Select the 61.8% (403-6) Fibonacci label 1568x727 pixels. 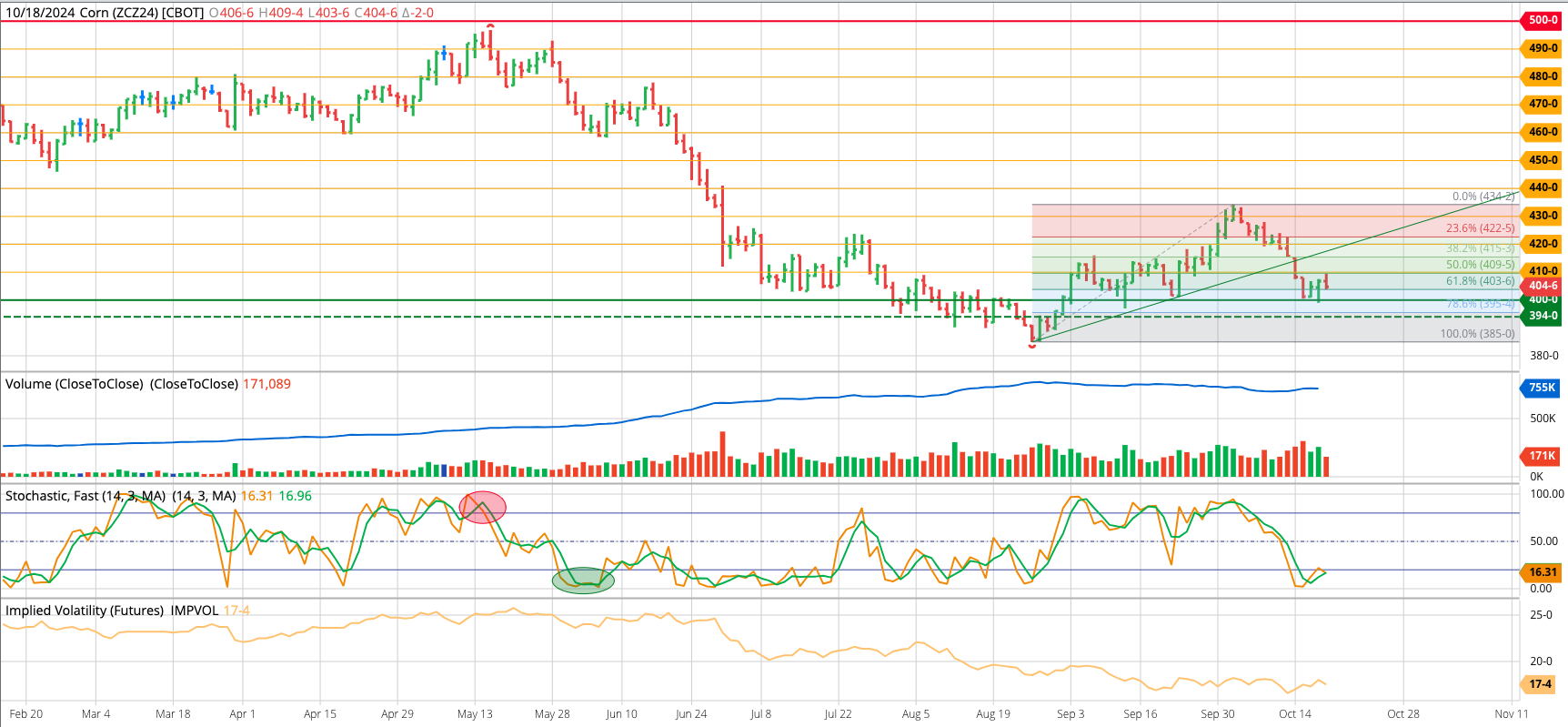tap(1480, 281)
